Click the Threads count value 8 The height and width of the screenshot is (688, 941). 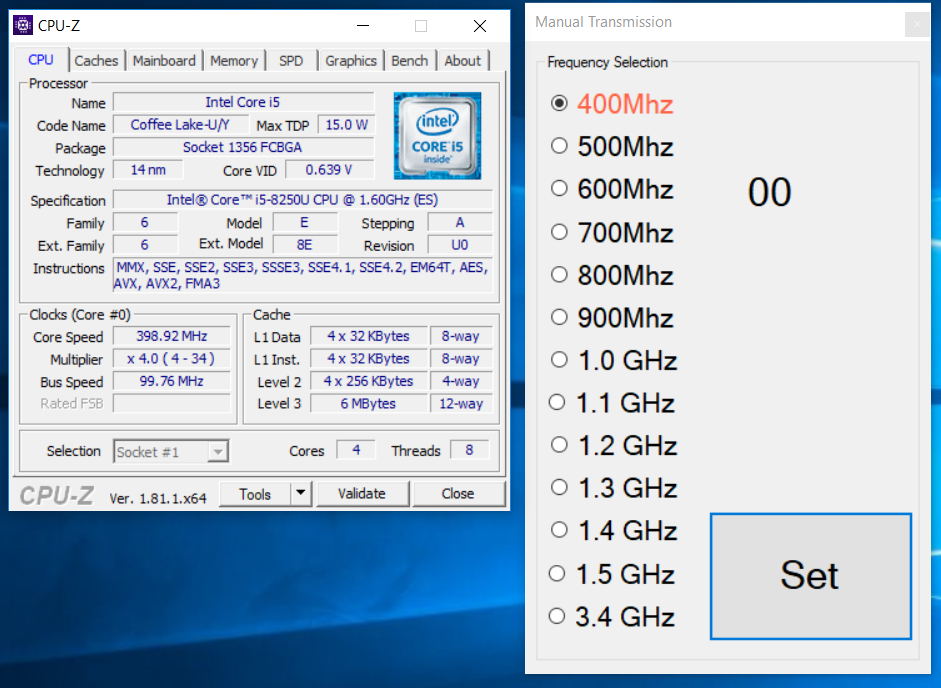click(469, 450)
